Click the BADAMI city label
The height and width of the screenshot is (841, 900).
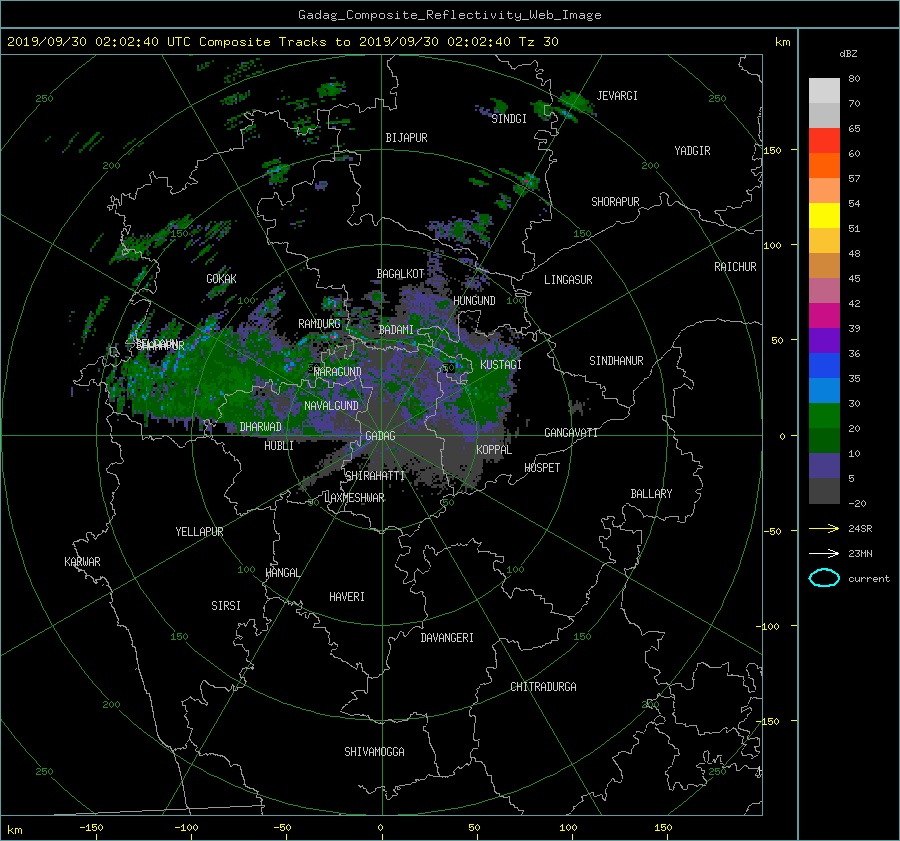(x=396, y=330)
